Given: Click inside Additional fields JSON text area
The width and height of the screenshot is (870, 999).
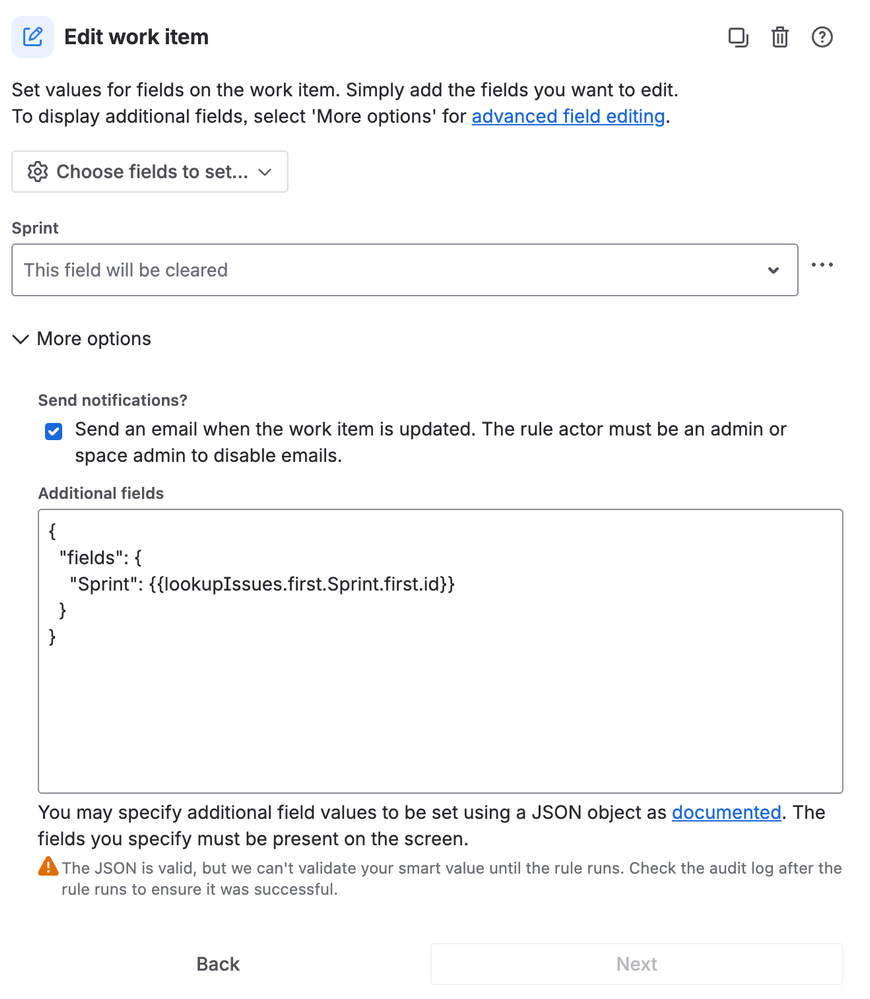Looking at the screenshot, I should click(x=440, y=700).
